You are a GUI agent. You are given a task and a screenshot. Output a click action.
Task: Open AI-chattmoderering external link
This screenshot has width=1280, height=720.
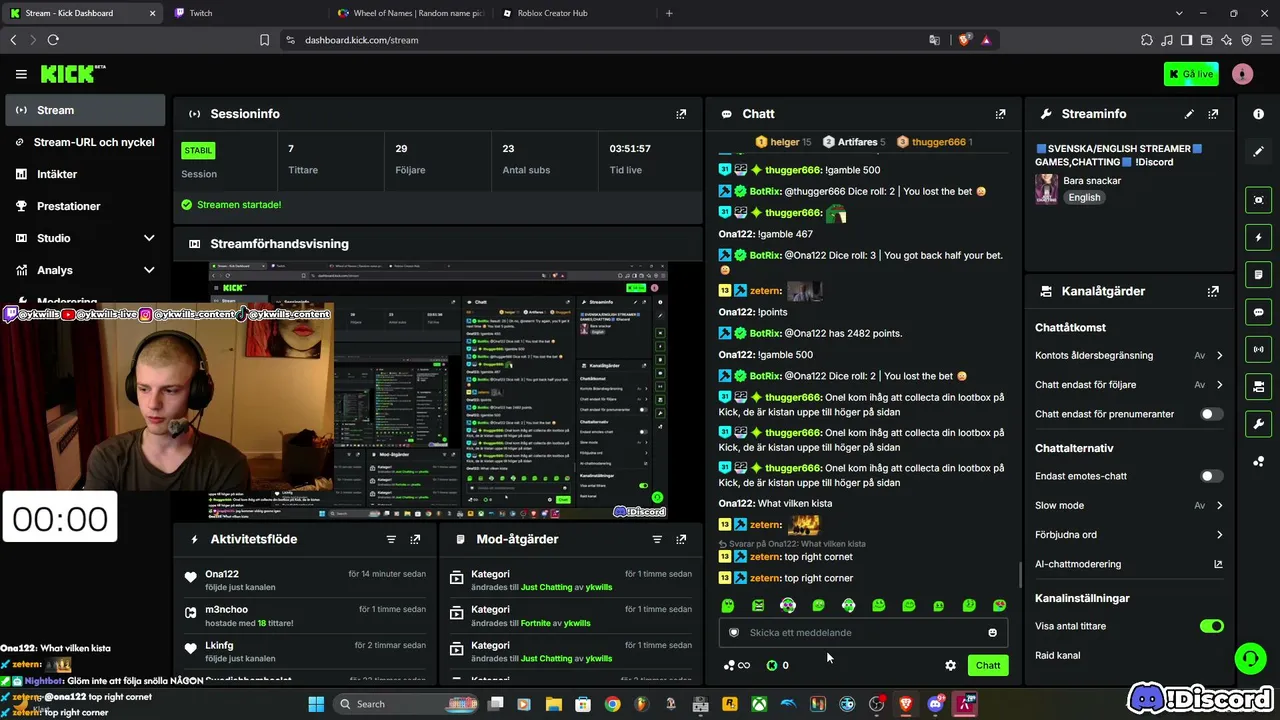pyautogui.click(x=1218, y=564)
